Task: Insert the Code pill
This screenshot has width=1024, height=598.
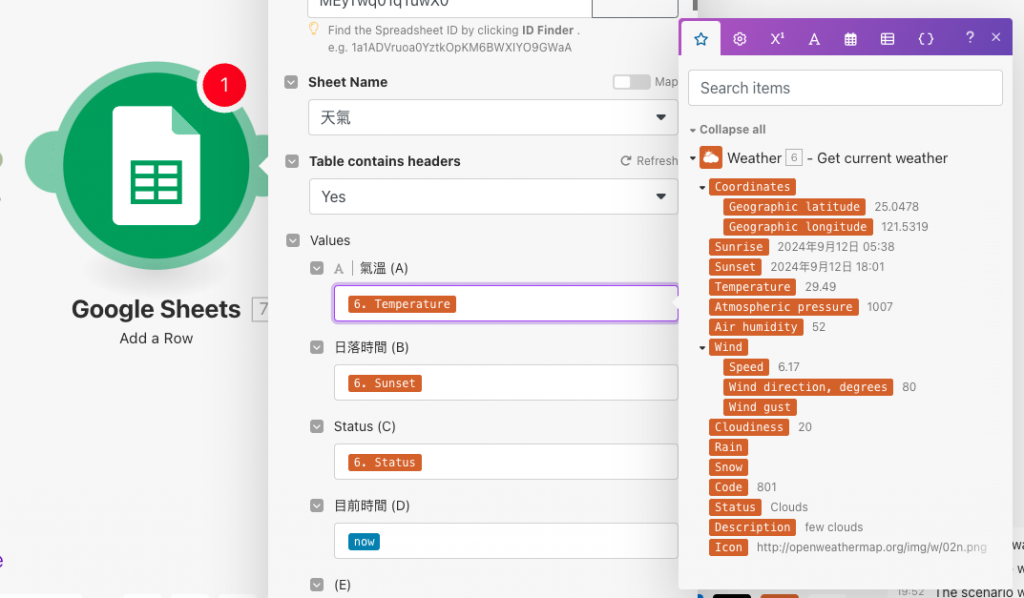Action: pyautogui.click(x=728, y=487)
